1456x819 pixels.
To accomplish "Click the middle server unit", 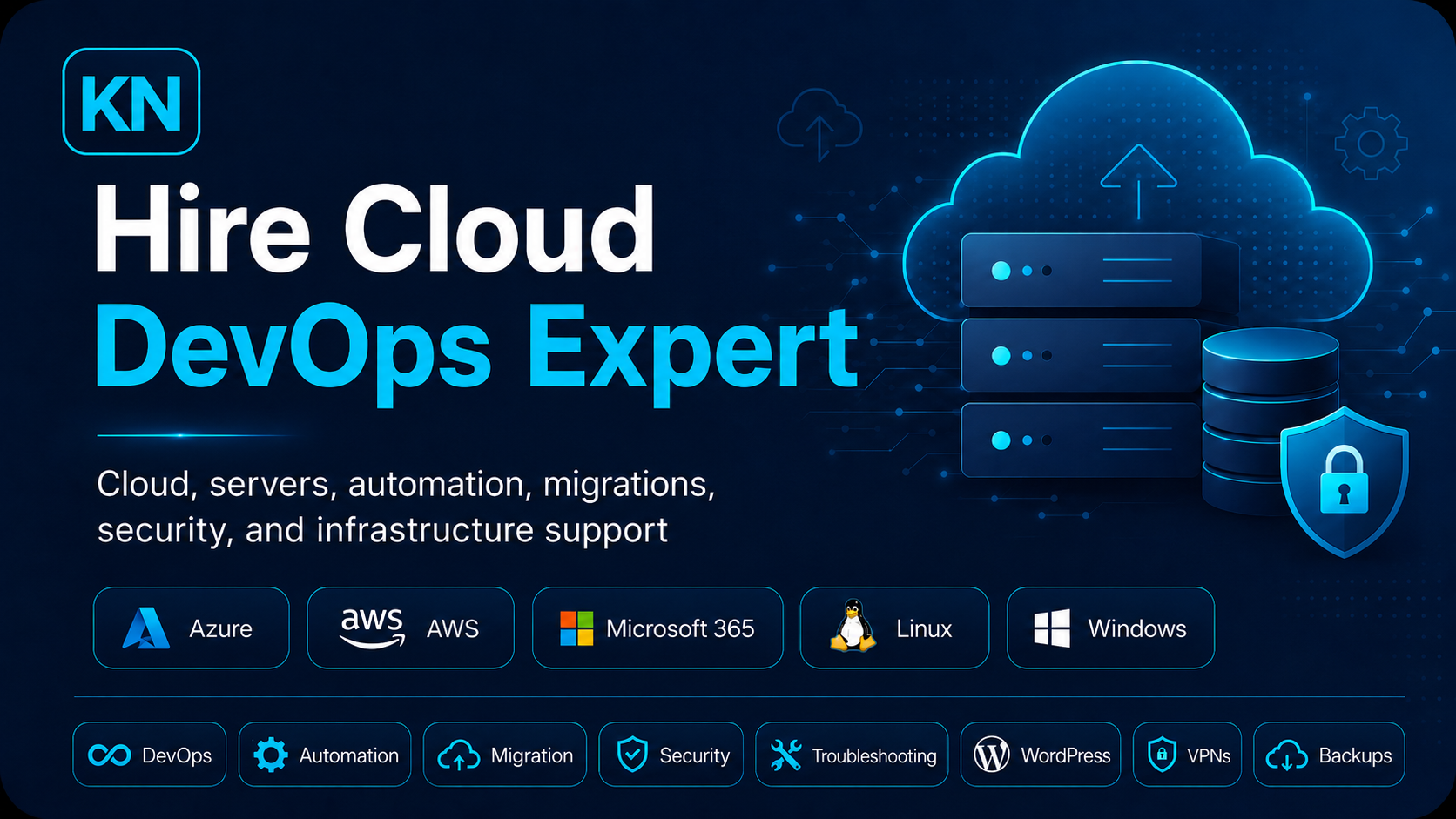I will [x=1082, y=355].
